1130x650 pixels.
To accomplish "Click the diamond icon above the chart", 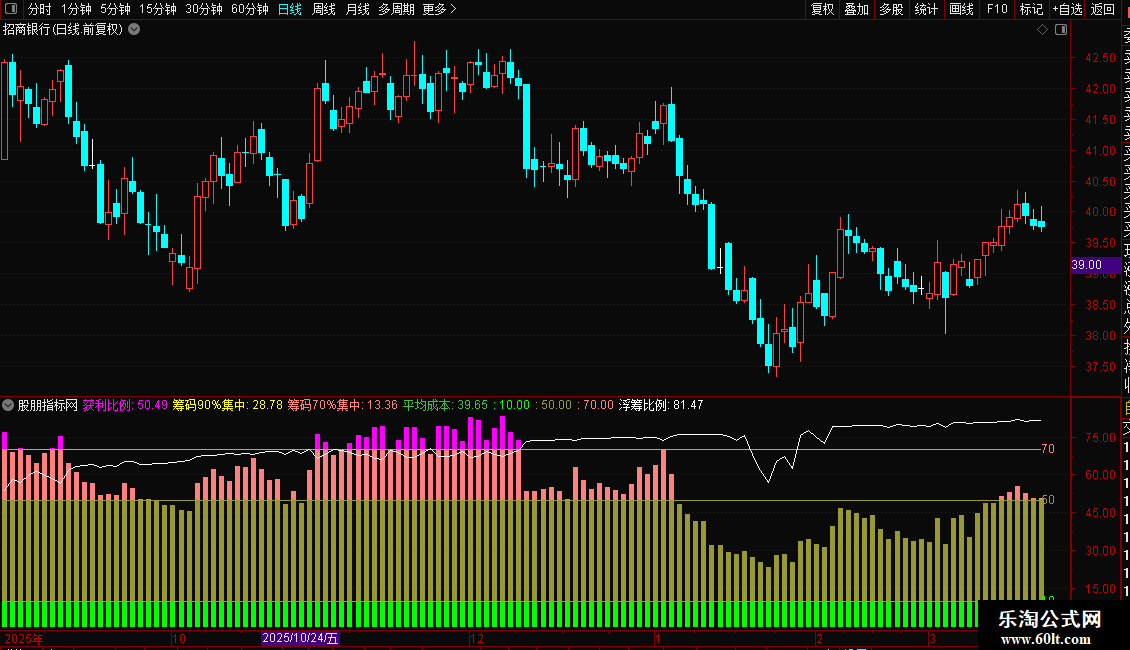I will click(1042, 30).
